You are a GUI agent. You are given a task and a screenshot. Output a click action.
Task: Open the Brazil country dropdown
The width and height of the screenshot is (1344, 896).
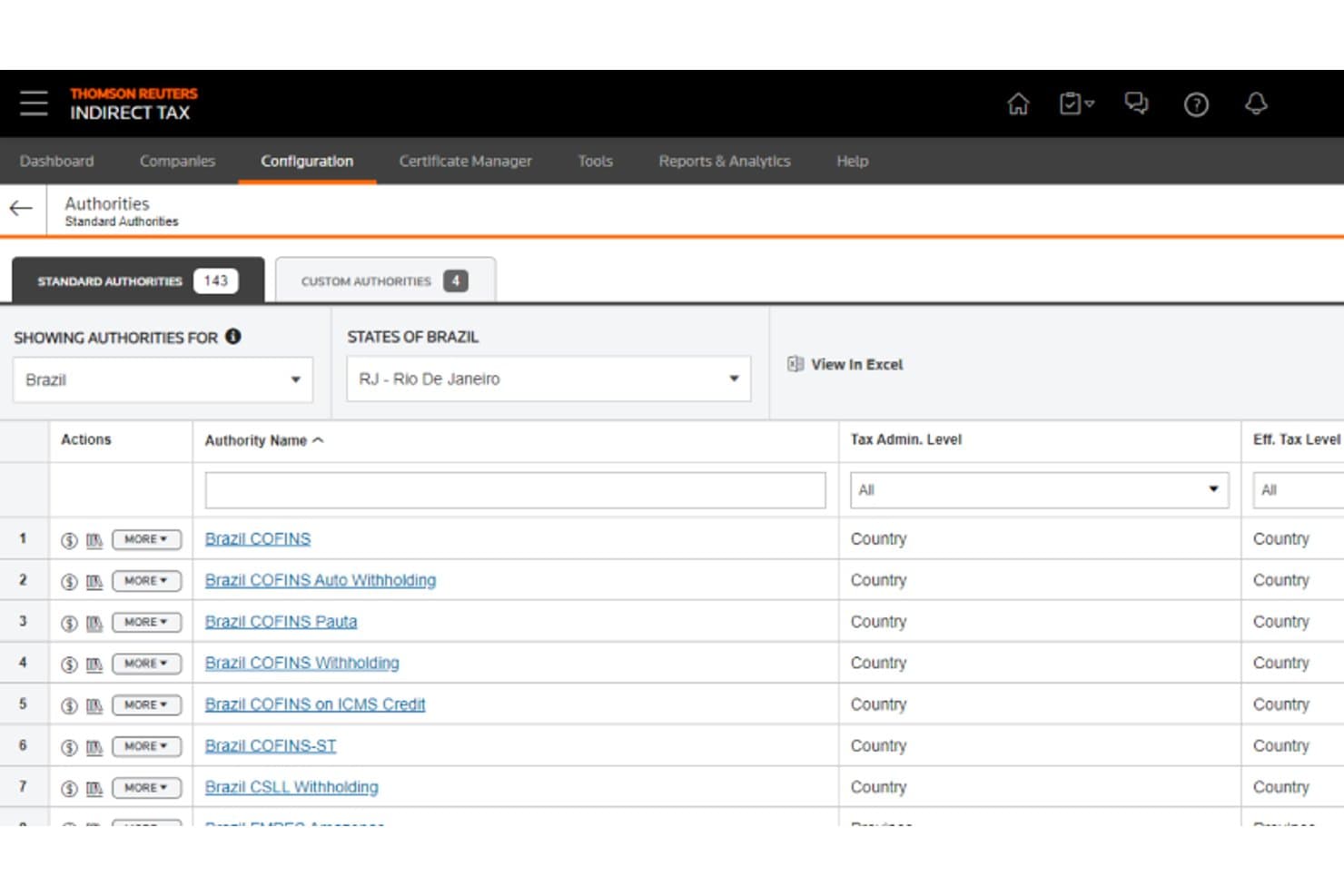[163, 379]
